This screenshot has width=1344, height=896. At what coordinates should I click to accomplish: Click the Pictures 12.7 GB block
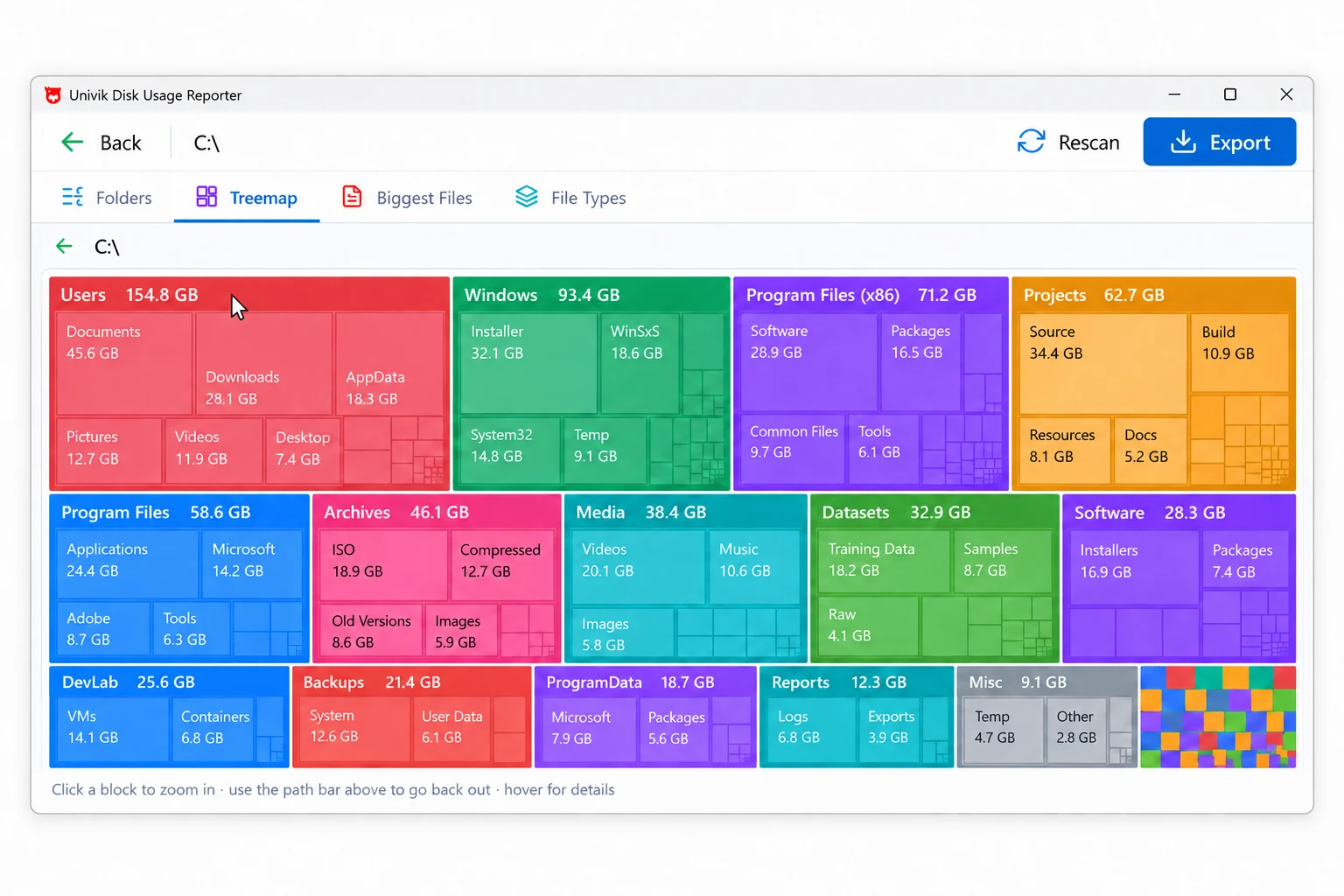point(109,450)
